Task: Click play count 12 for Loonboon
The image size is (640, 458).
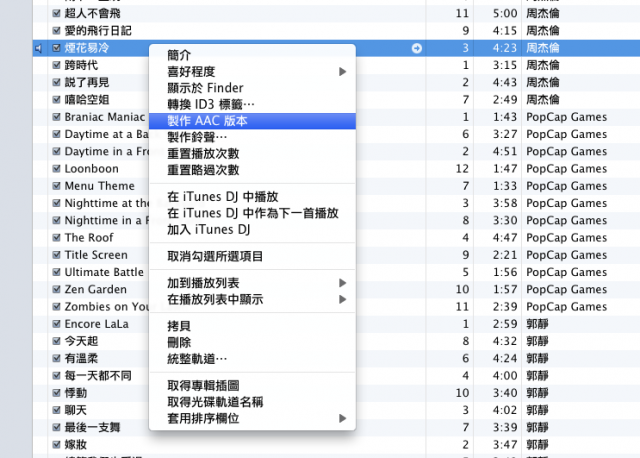Action: coord(462,169)
